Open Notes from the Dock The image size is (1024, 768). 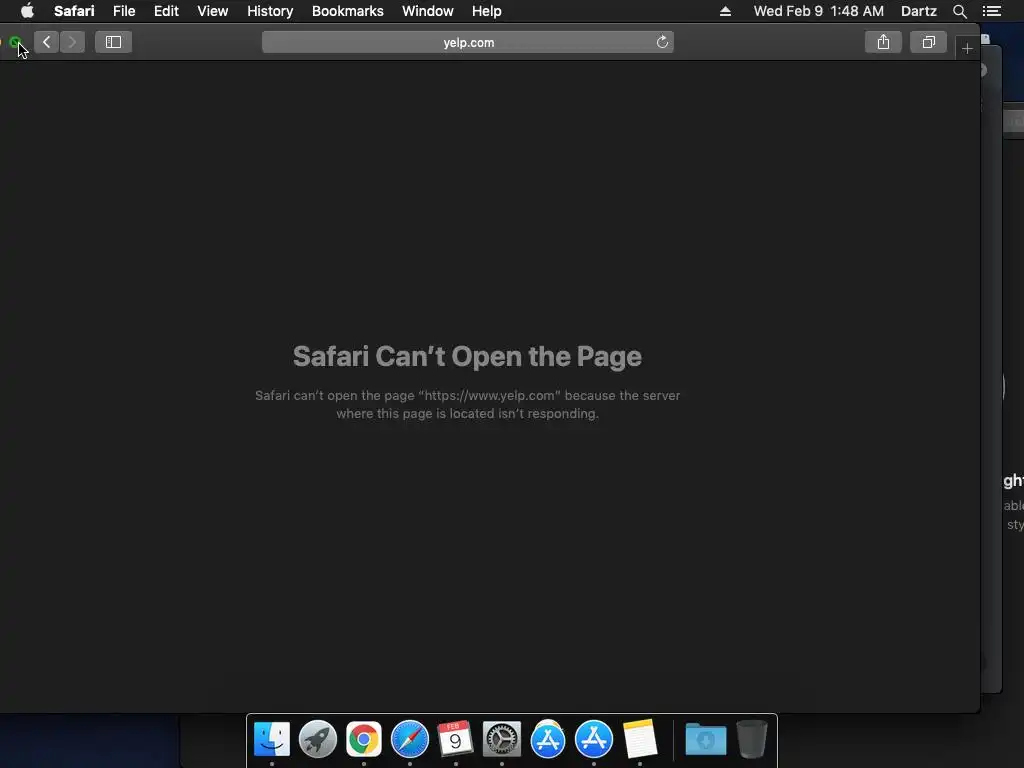pyautogui.click(x=639, y=739)
